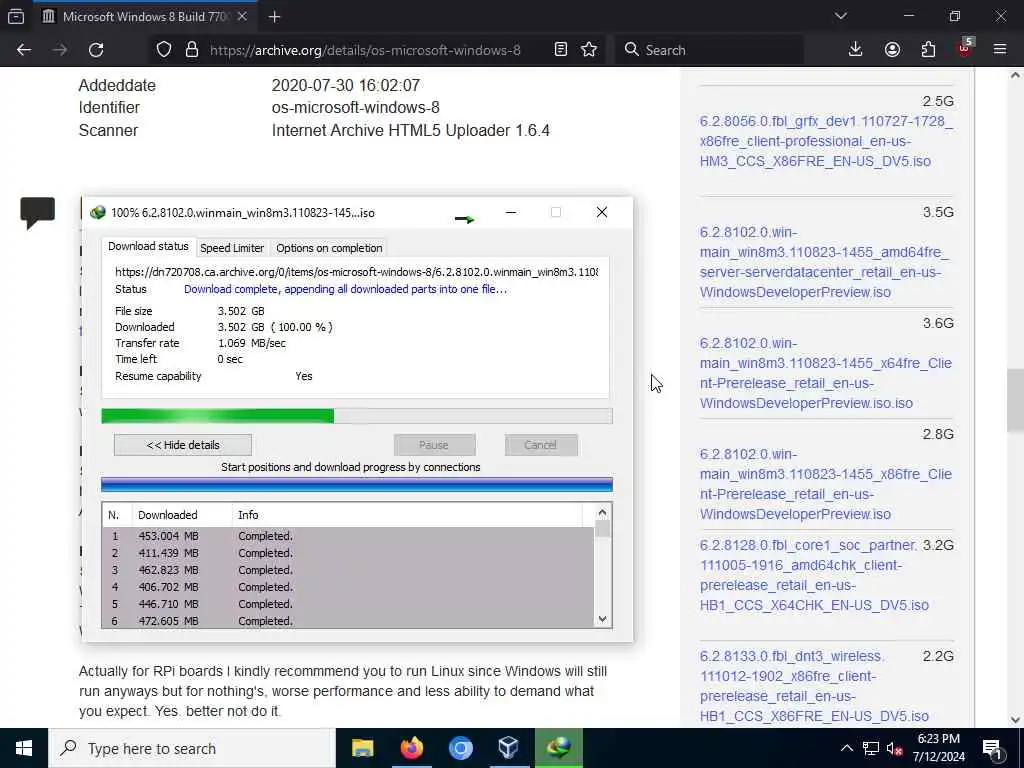The width and height of the screenshot is (1024, 768).
Task: Open File Explorer from taskbar
Action: (362, 748)
